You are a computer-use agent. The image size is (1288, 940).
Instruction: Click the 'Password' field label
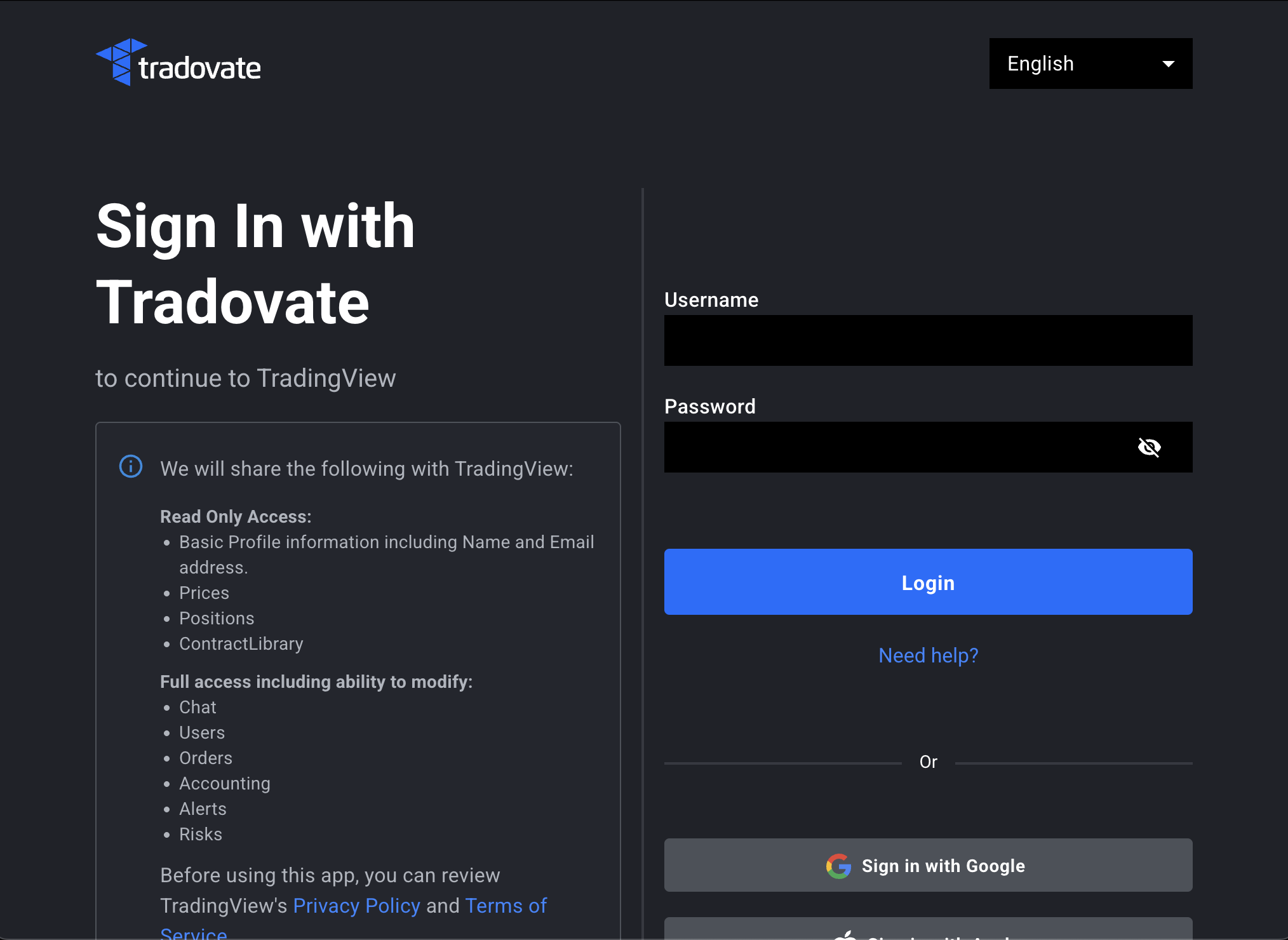click(710, 406)
